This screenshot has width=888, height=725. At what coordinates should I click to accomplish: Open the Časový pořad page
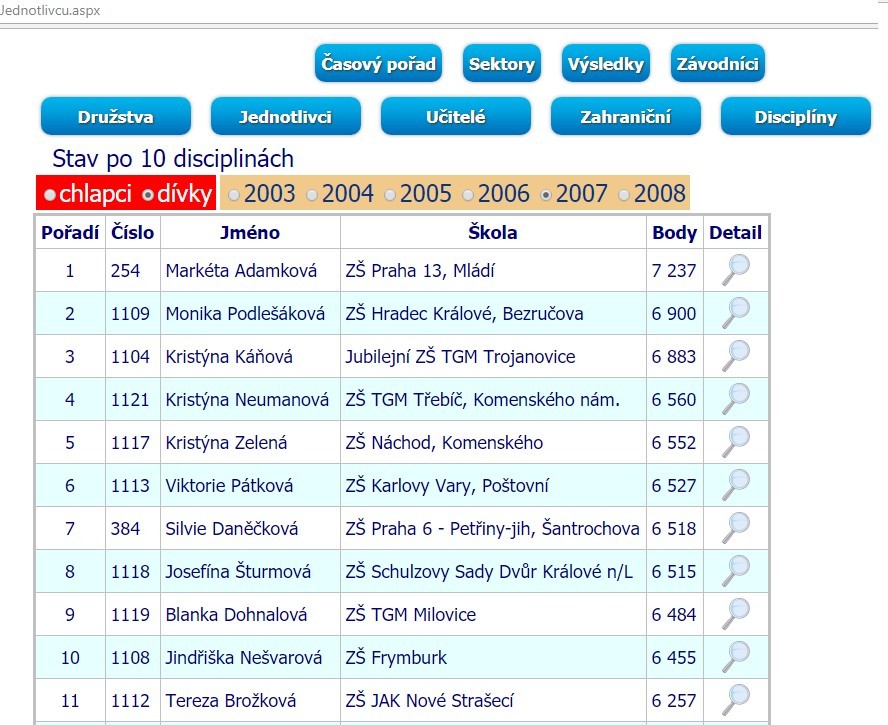[378, 63]
